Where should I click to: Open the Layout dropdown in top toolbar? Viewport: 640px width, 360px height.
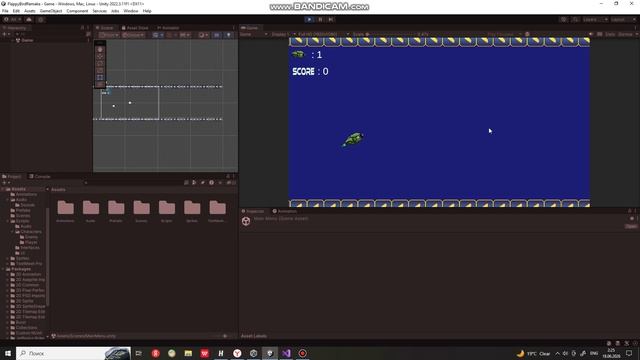624,19
